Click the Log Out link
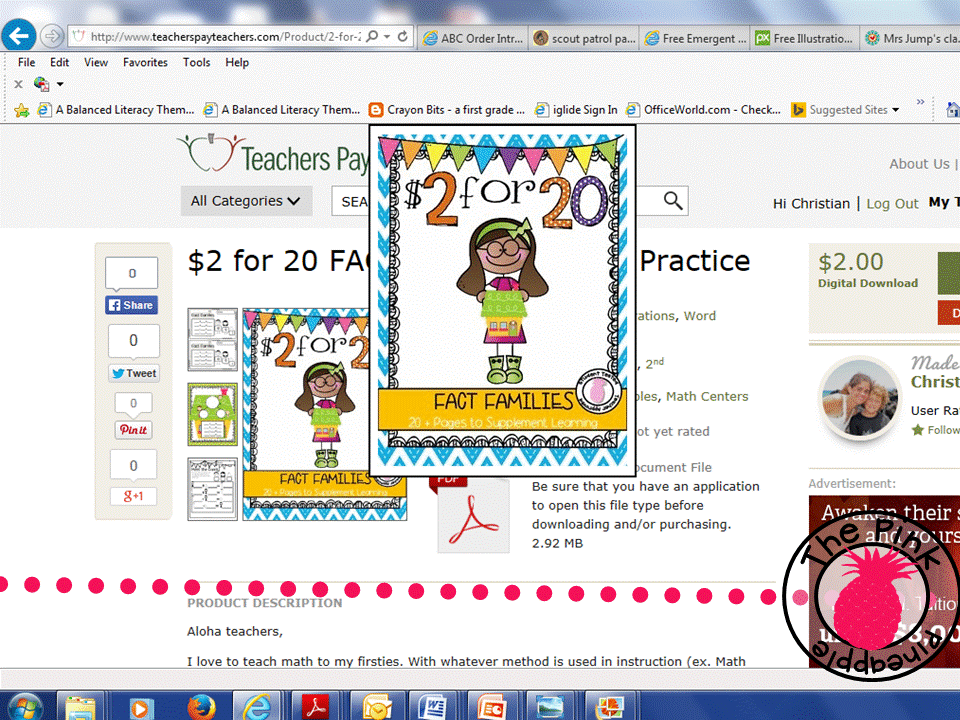The width and height of the screenshot is (960, 720). click(x=892, y=204)
